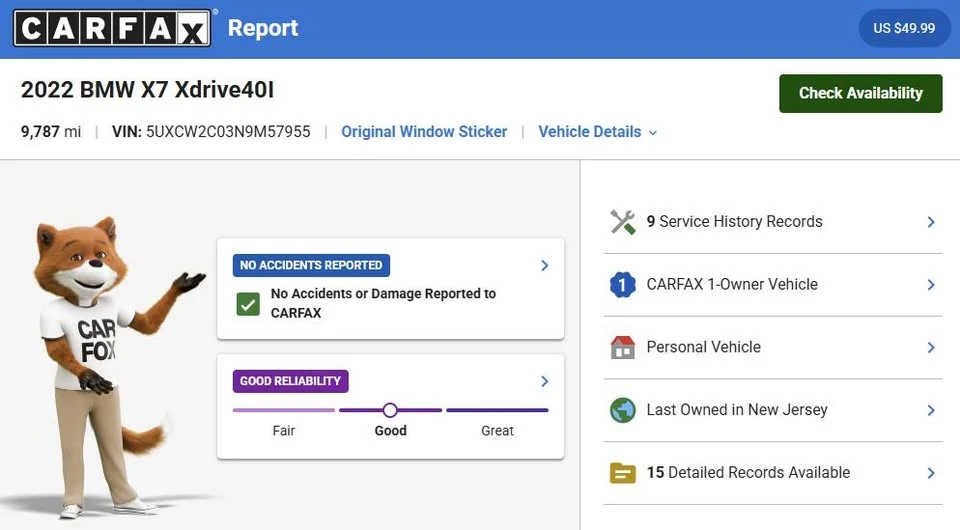Click the Report header text

point(263,28)
